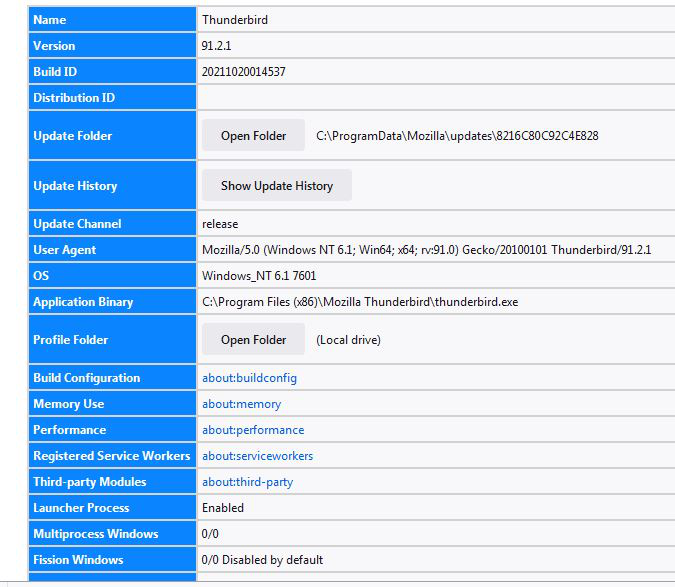Click the Build ID header cell
This screenshot has height=587, width=675.
112,71
